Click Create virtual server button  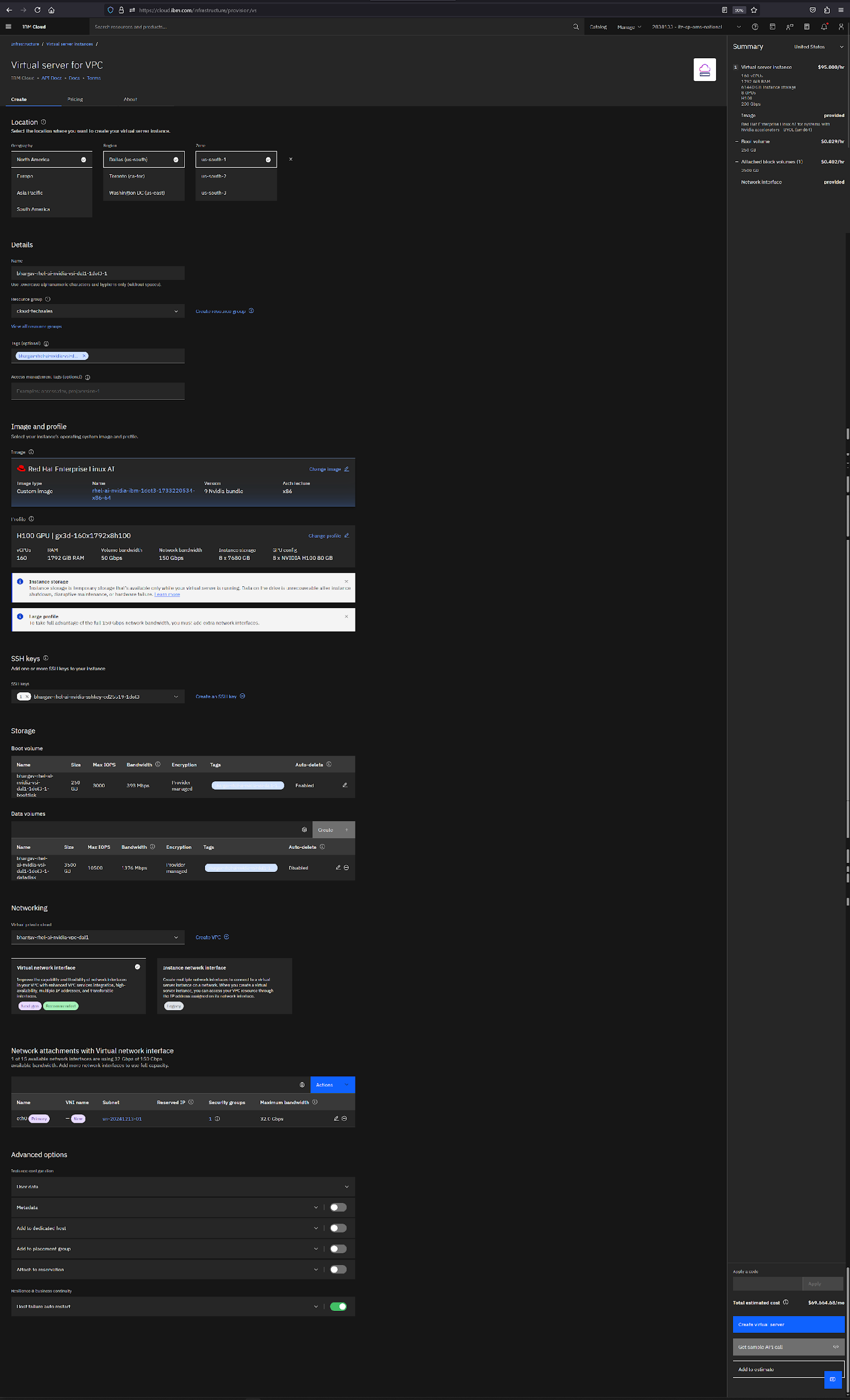[x=788, y=1324]
